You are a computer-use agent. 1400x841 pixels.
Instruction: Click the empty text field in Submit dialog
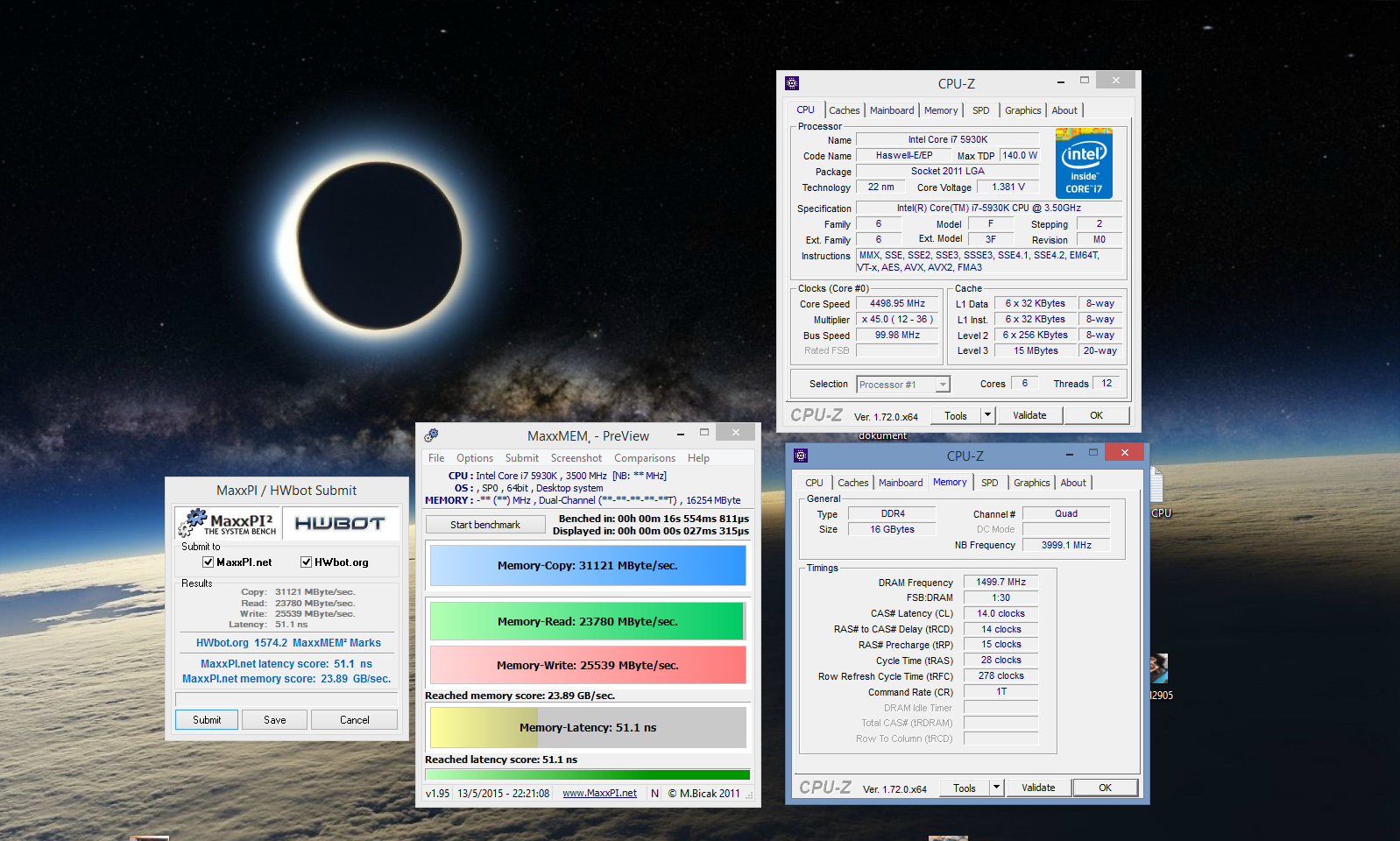(286, 698)
